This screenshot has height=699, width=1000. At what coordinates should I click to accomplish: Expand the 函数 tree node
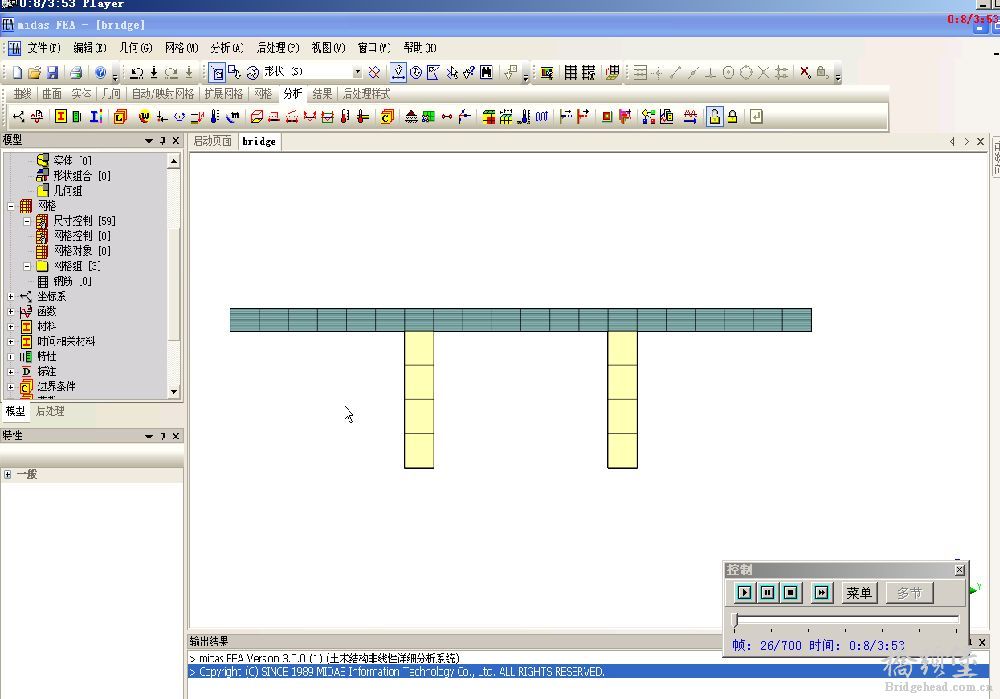(x=11, y=311)
